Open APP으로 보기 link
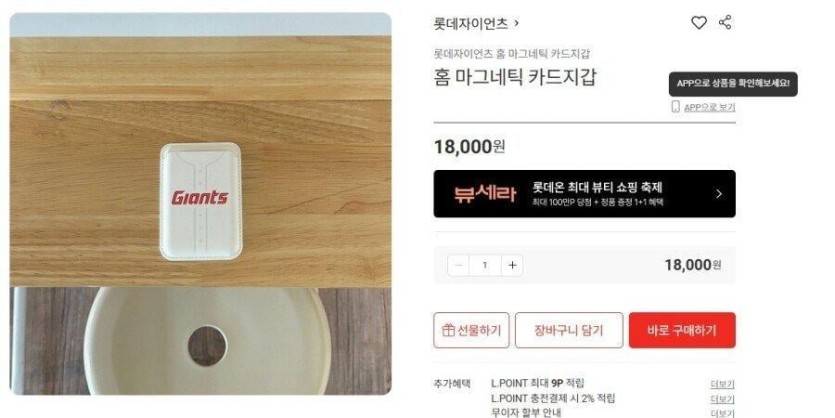This screenshot has width=835, height=418. click(709, 107)
